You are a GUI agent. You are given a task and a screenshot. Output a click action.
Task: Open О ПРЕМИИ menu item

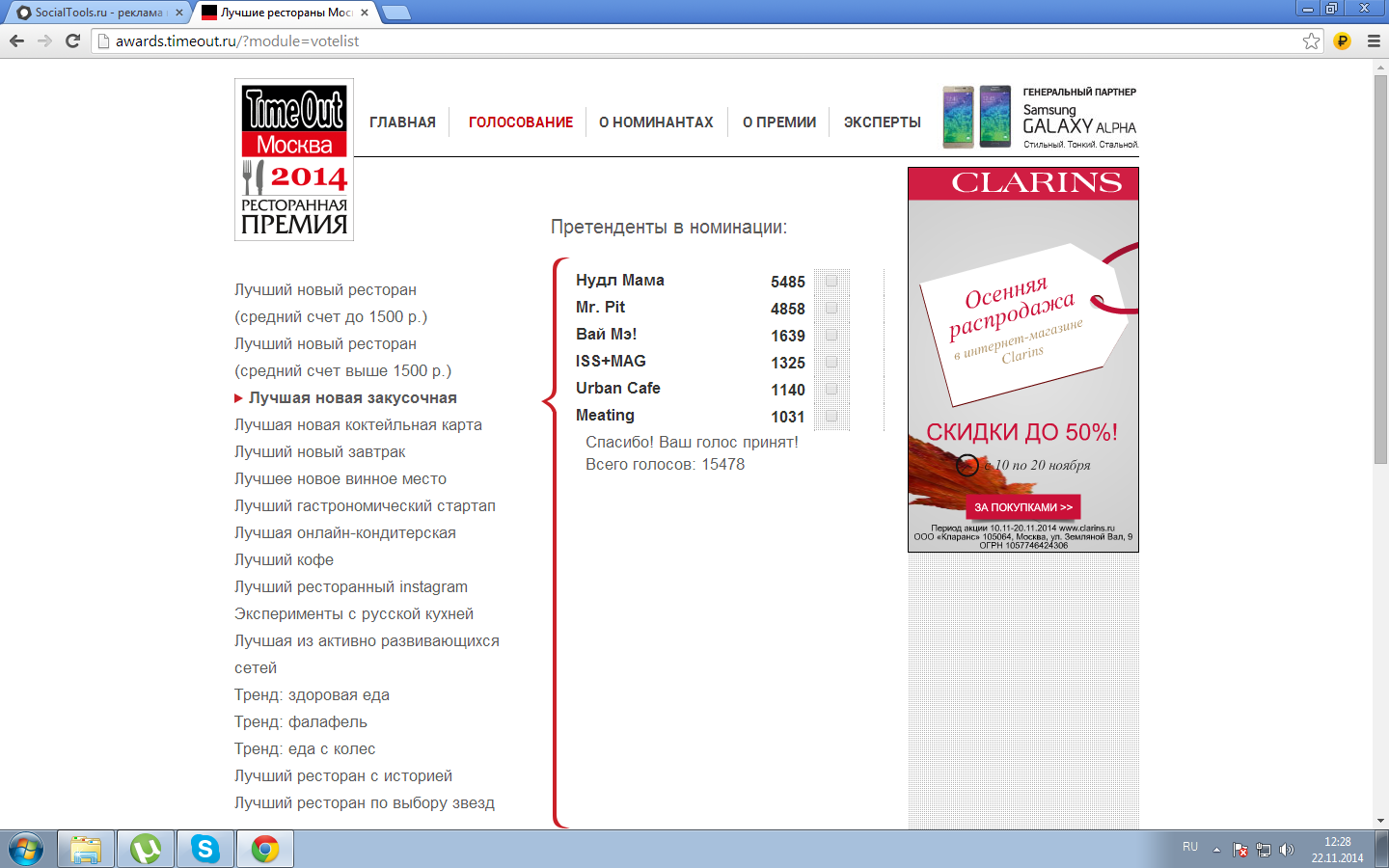[x=779, y=122]
